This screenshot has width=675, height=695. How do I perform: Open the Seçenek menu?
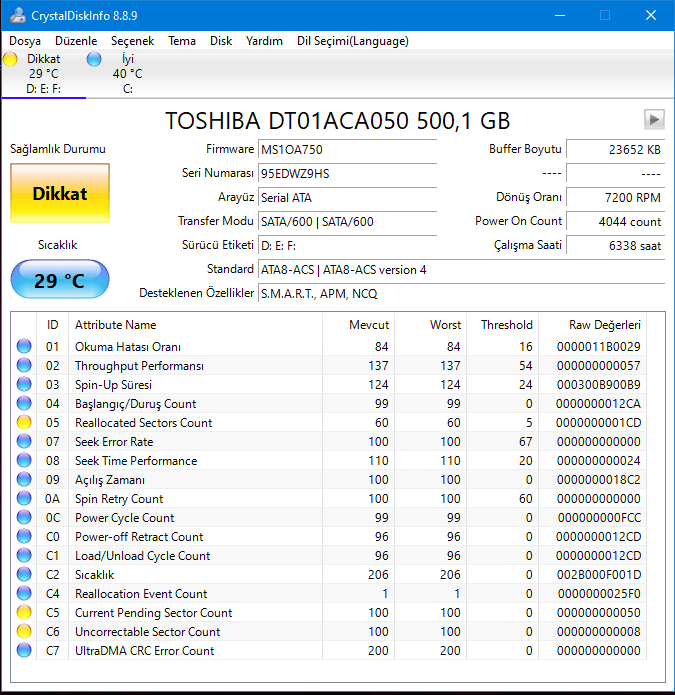(x=132, y=41)
